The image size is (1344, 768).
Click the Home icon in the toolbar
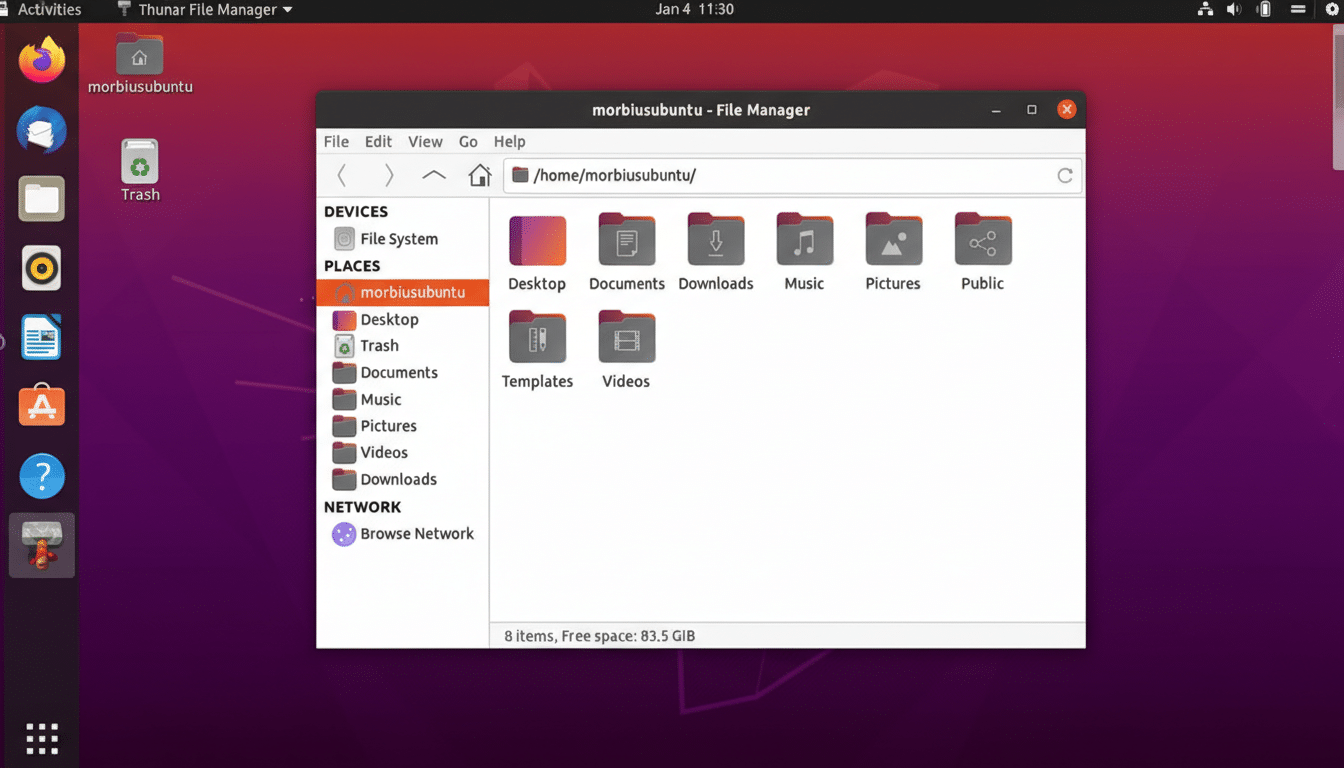coord(479,174)
